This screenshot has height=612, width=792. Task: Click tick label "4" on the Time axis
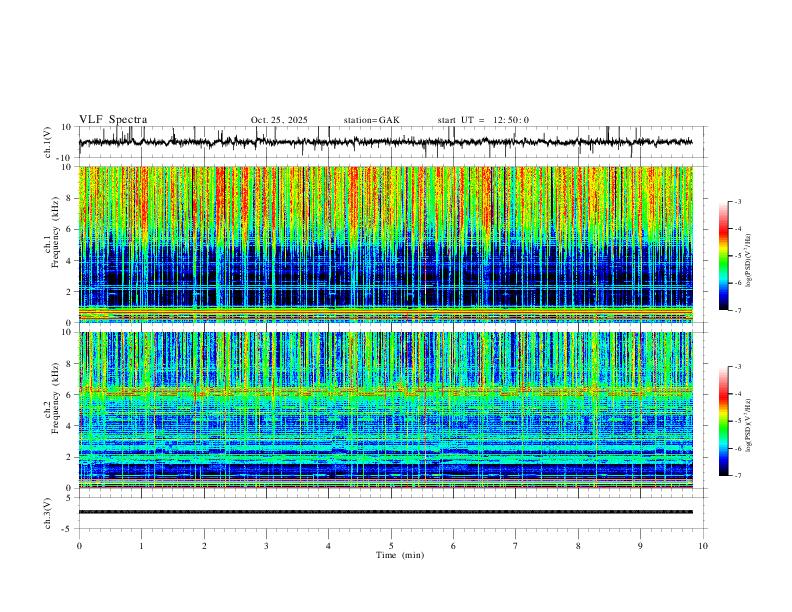click(328, 546)
